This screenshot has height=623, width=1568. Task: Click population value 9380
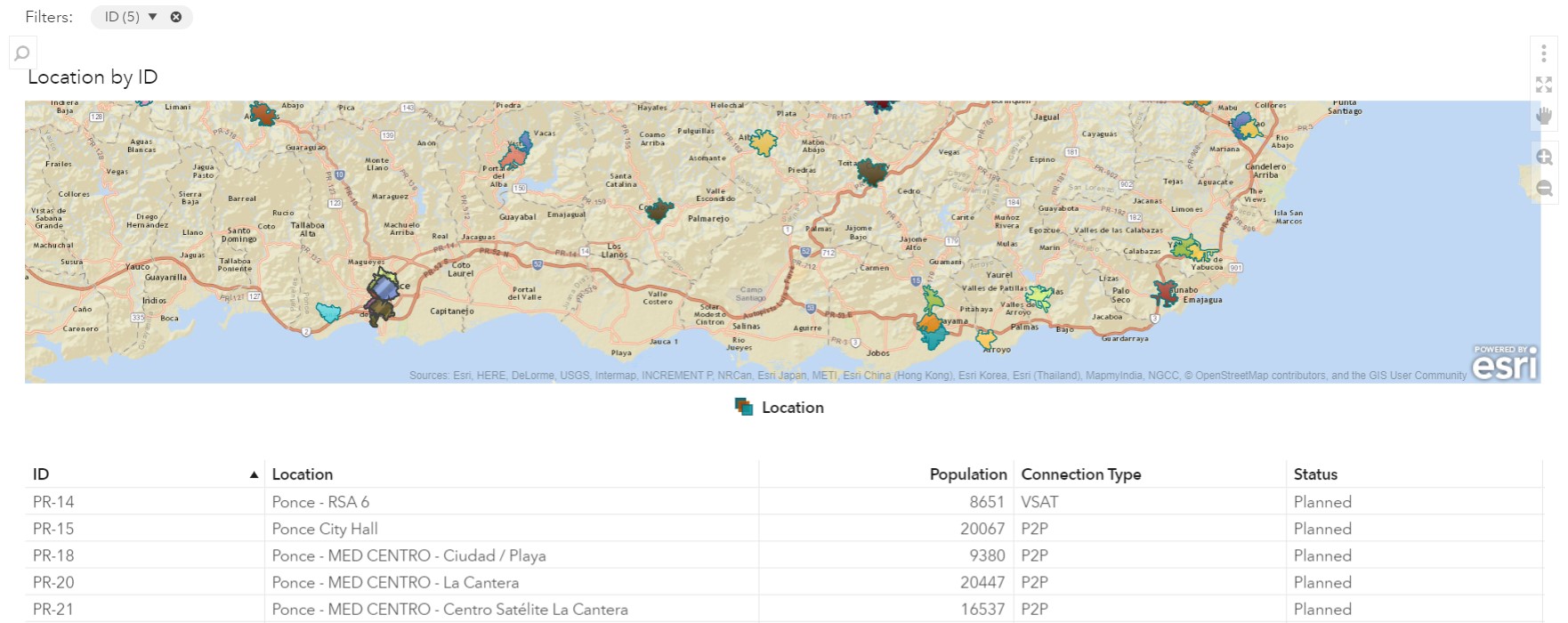pyautogui.click(x=987, y=555)
